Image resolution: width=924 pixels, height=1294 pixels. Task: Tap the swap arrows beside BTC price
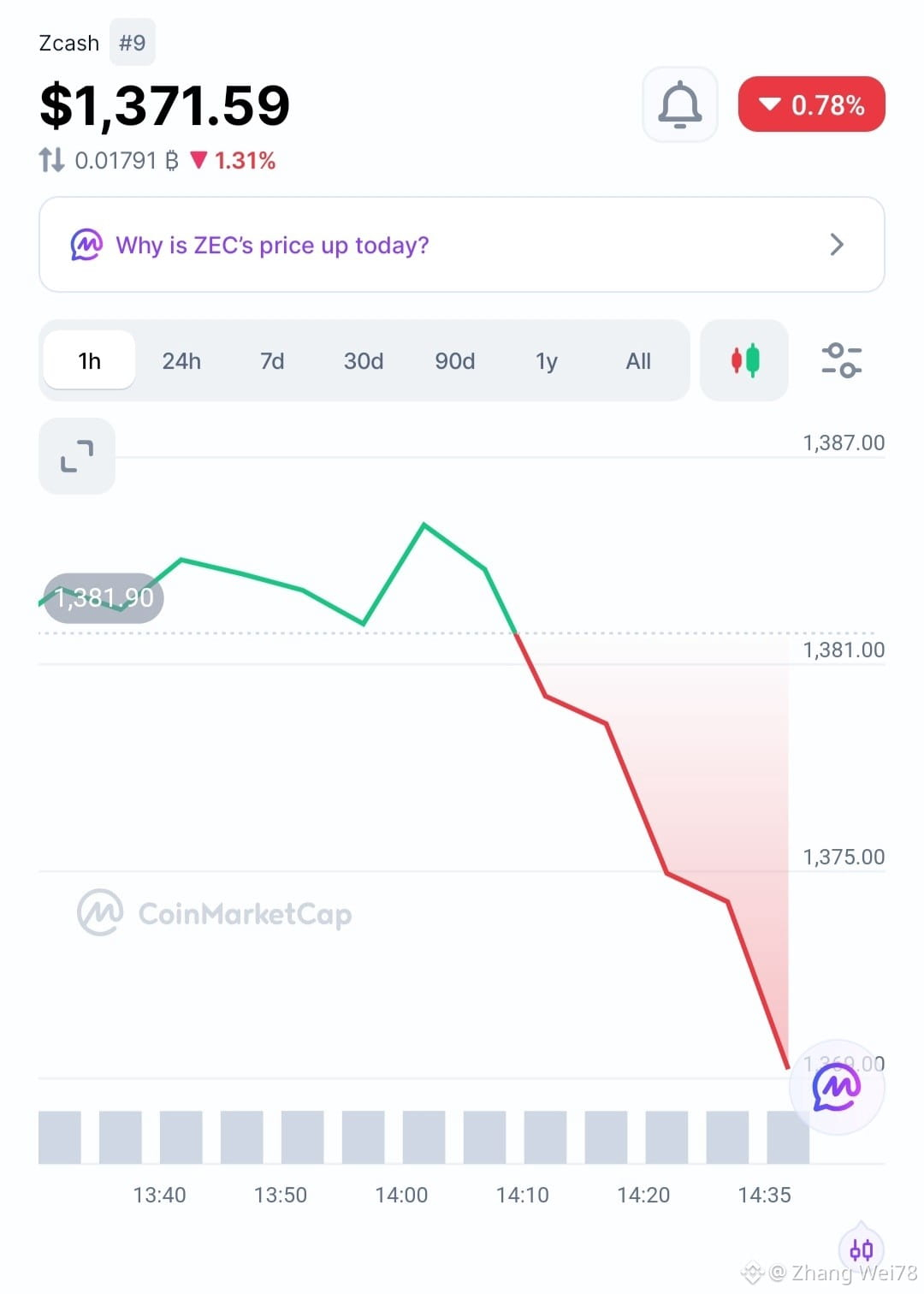coord(51,160)
